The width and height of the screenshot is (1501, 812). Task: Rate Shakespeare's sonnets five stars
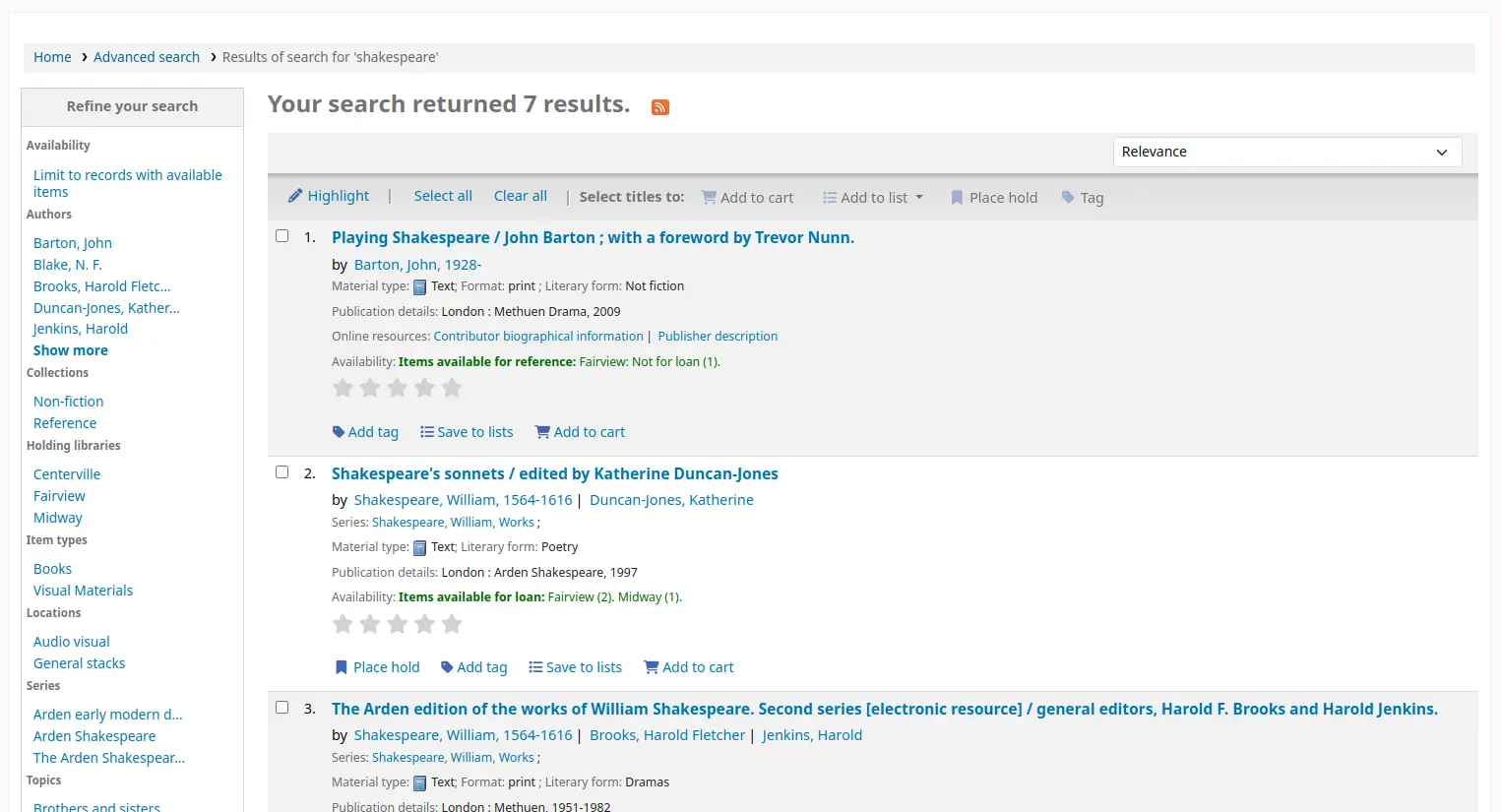click(x=452, y=624)
